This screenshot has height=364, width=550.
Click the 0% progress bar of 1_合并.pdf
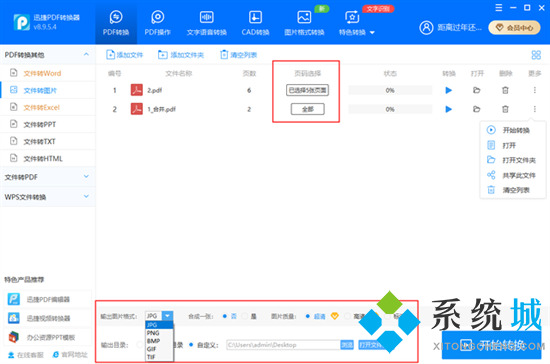tap(390, 109)
